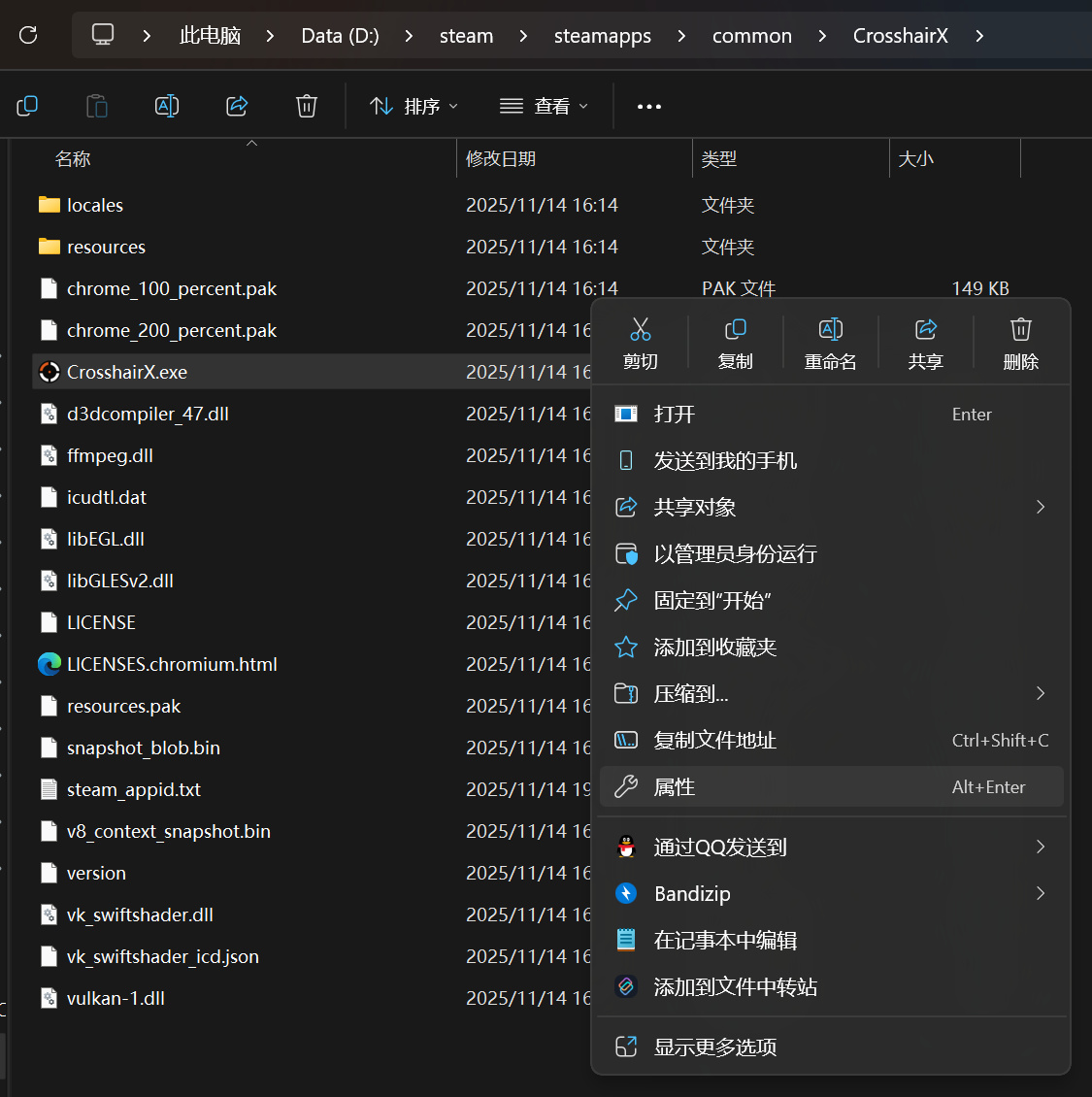Sort by 名称 column header
The height and width of the screenshot is (1097, 1092).
point(73,159)
